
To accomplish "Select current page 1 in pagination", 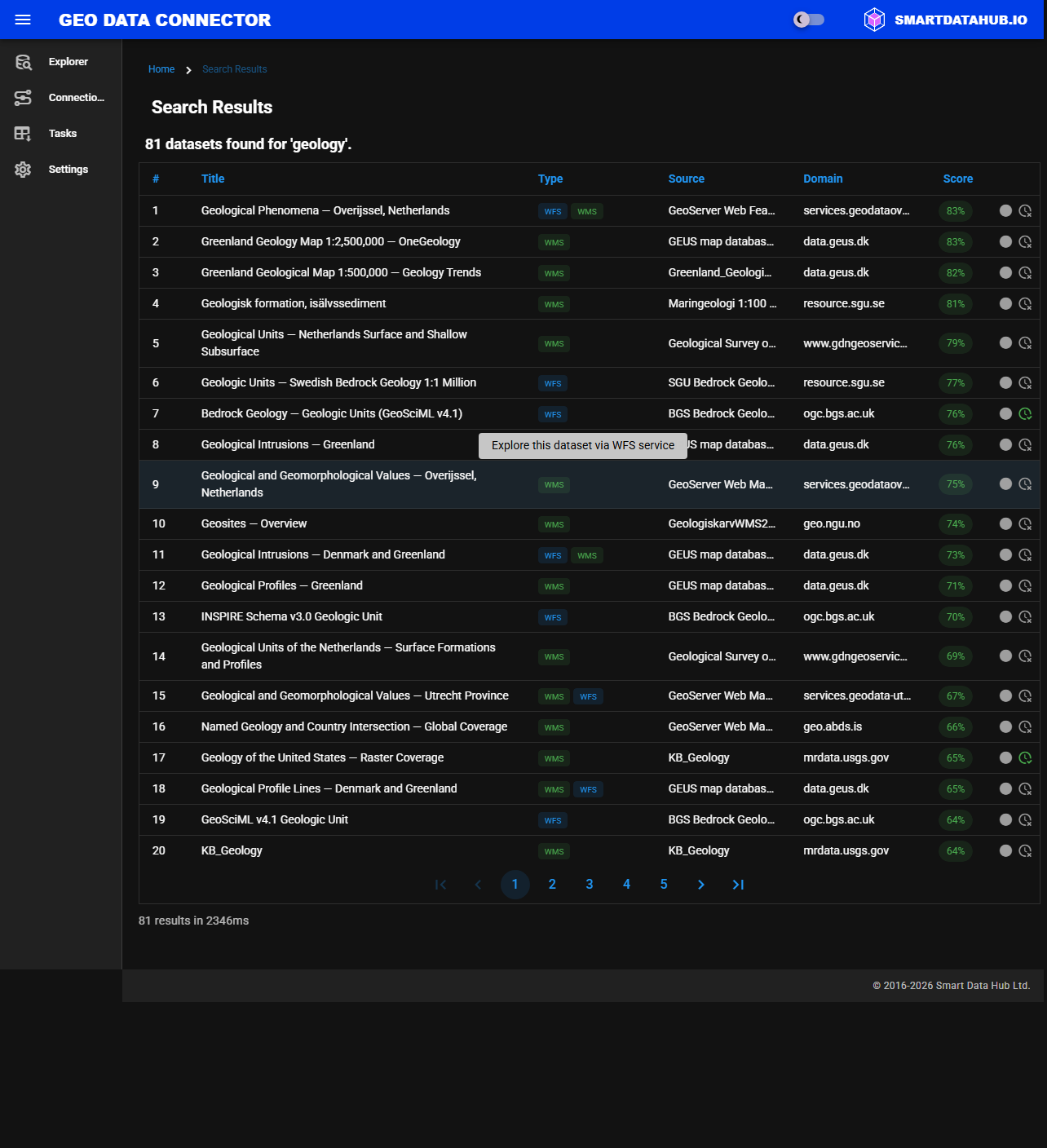I will [x=515, y=884].
